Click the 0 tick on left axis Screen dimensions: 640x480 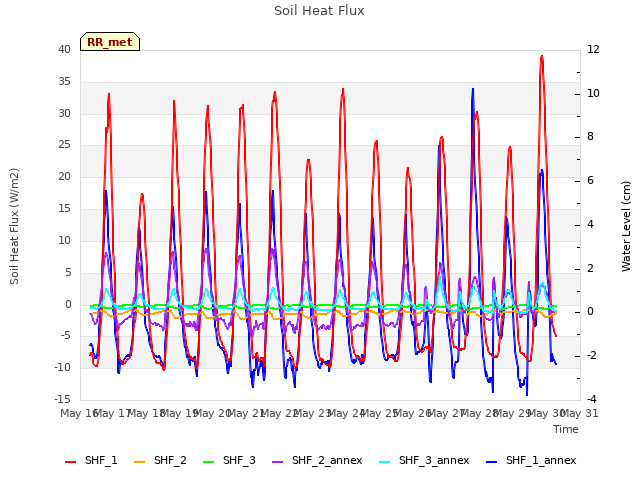coord(68,304)
